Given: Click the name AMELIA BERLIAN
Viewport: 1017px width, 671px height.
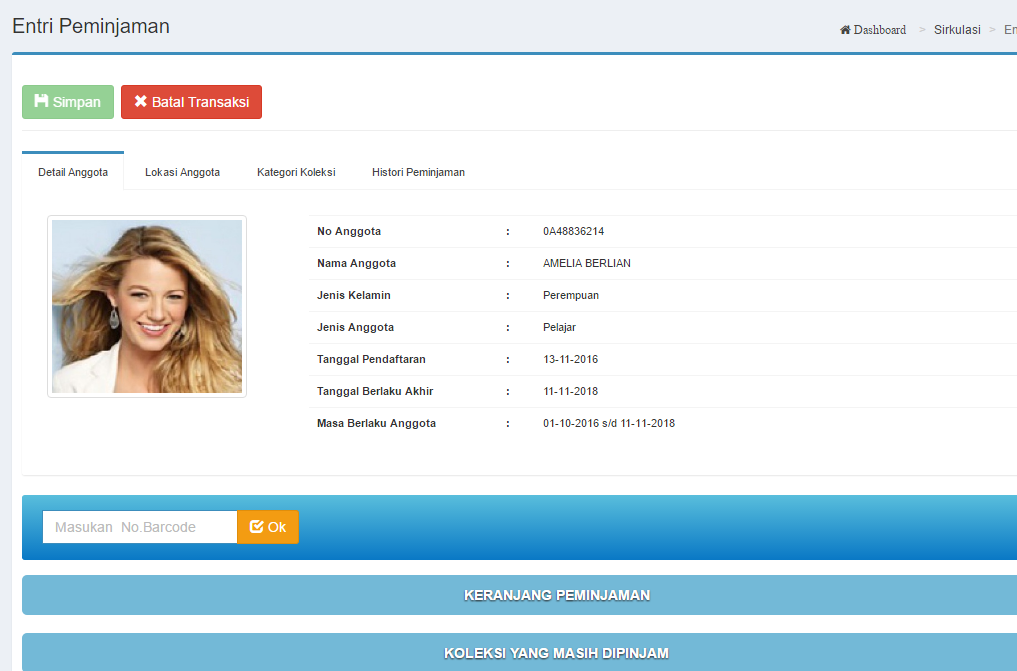Looking at the screenshot, I should click(x=586, y=263).
